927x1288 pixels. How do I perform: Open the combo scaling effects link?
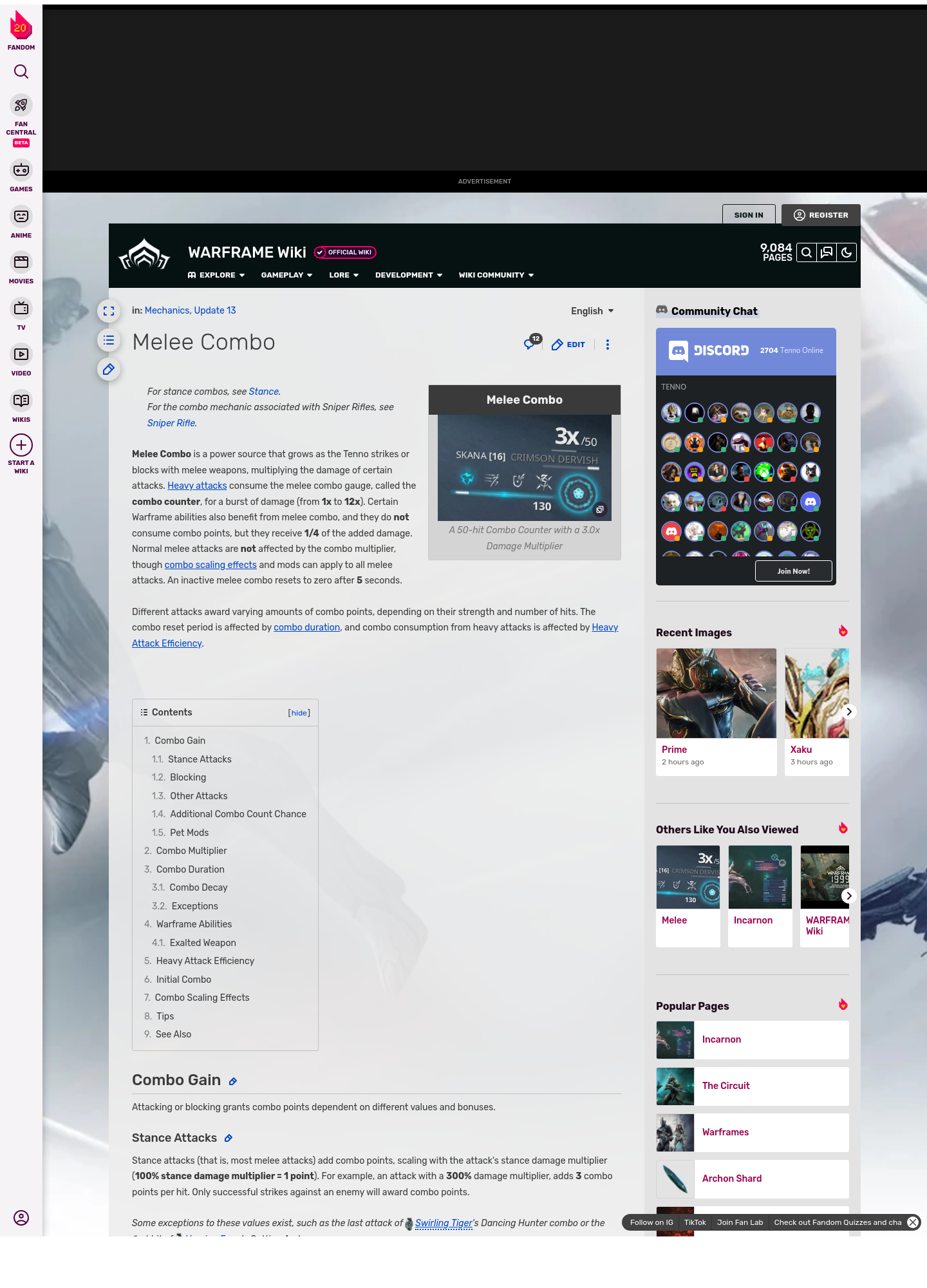tap(211, 565)
